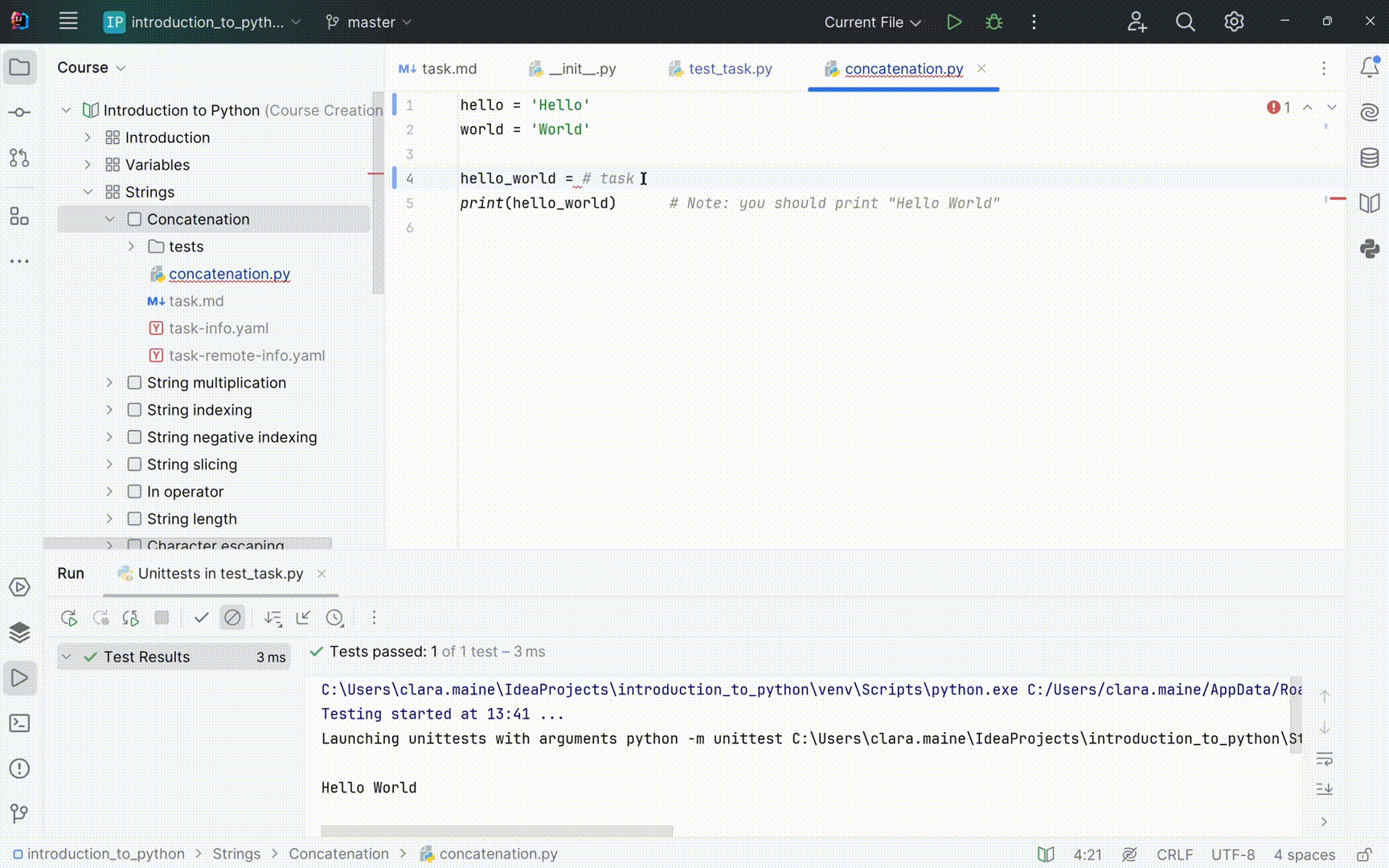This screenshot has height=868, width=1389.
Task: Open the Course view dropdown
Action: [91, 68]
